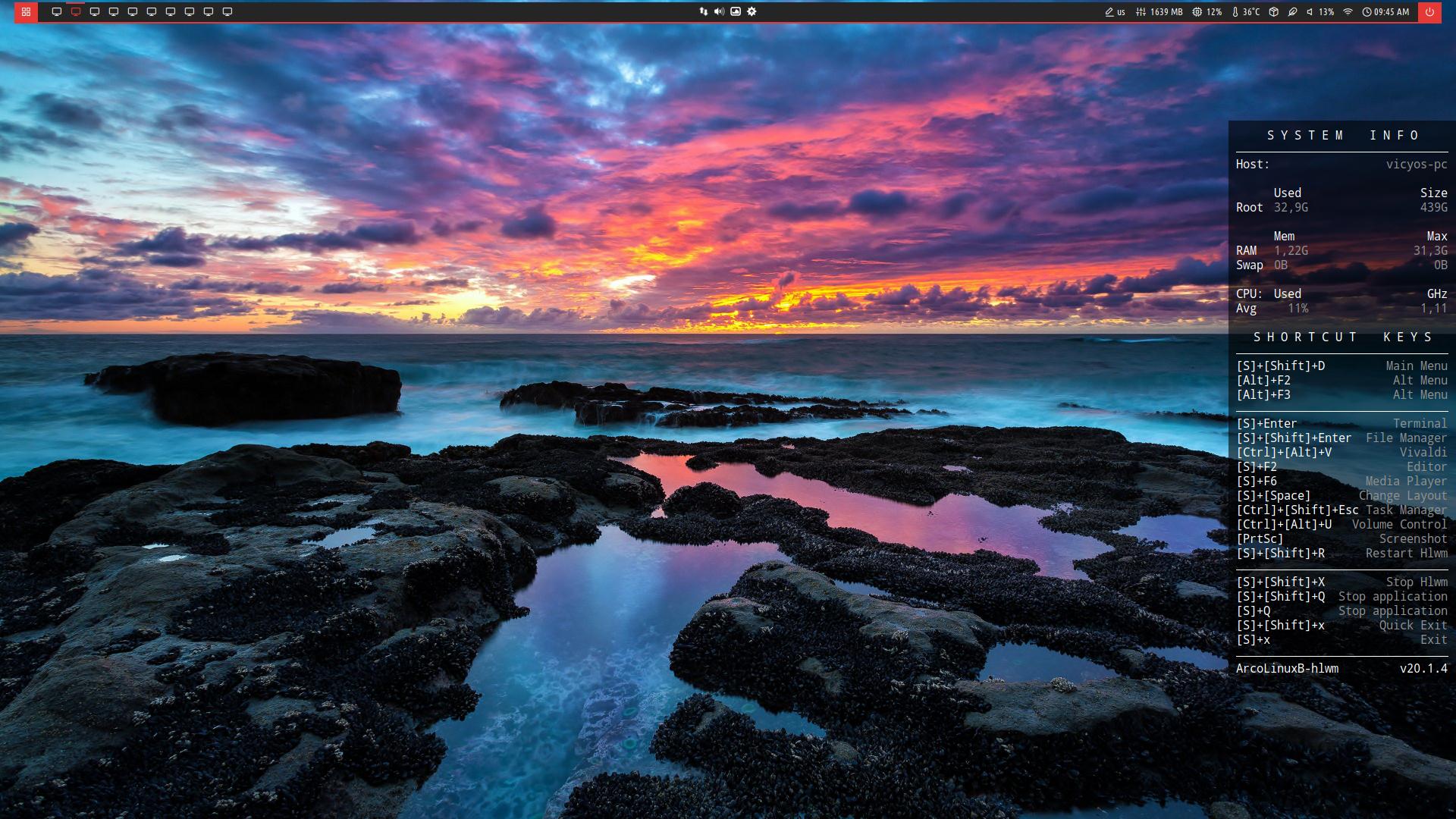
Task: Click the CPU average '11%' value
Action: 1298,308
